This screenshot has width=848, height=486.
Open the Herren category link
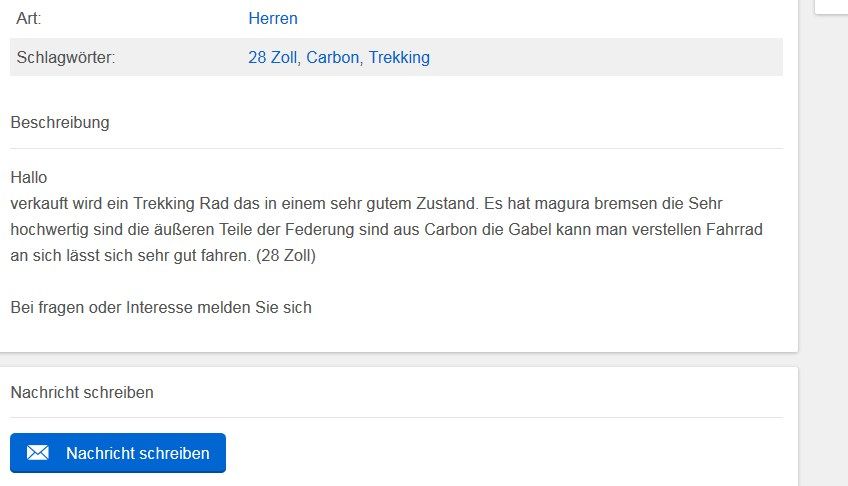pyautogui.click(x=273, y=19)
